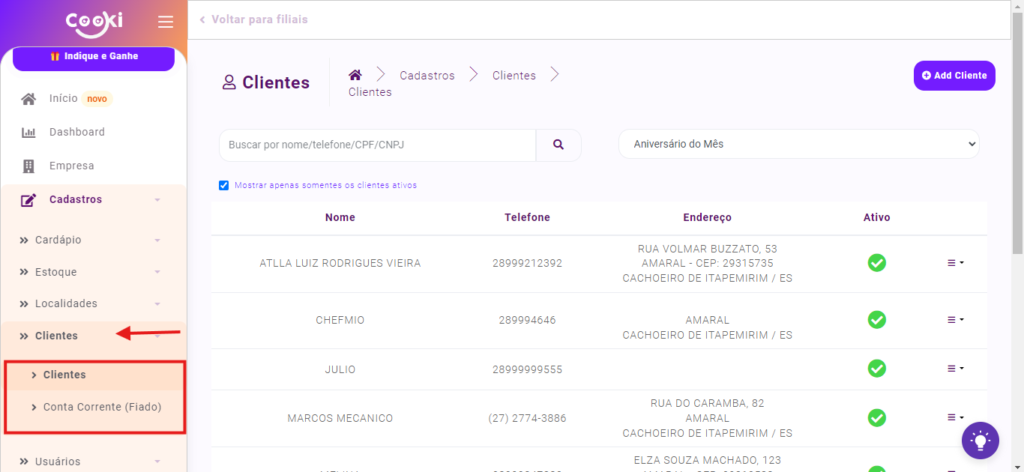Toggle active status for ATLLA LUIZ RODRIGUES VIEIRA
Image resolution: width=1024 pixels, height=472 pixels.
point(876,263)
